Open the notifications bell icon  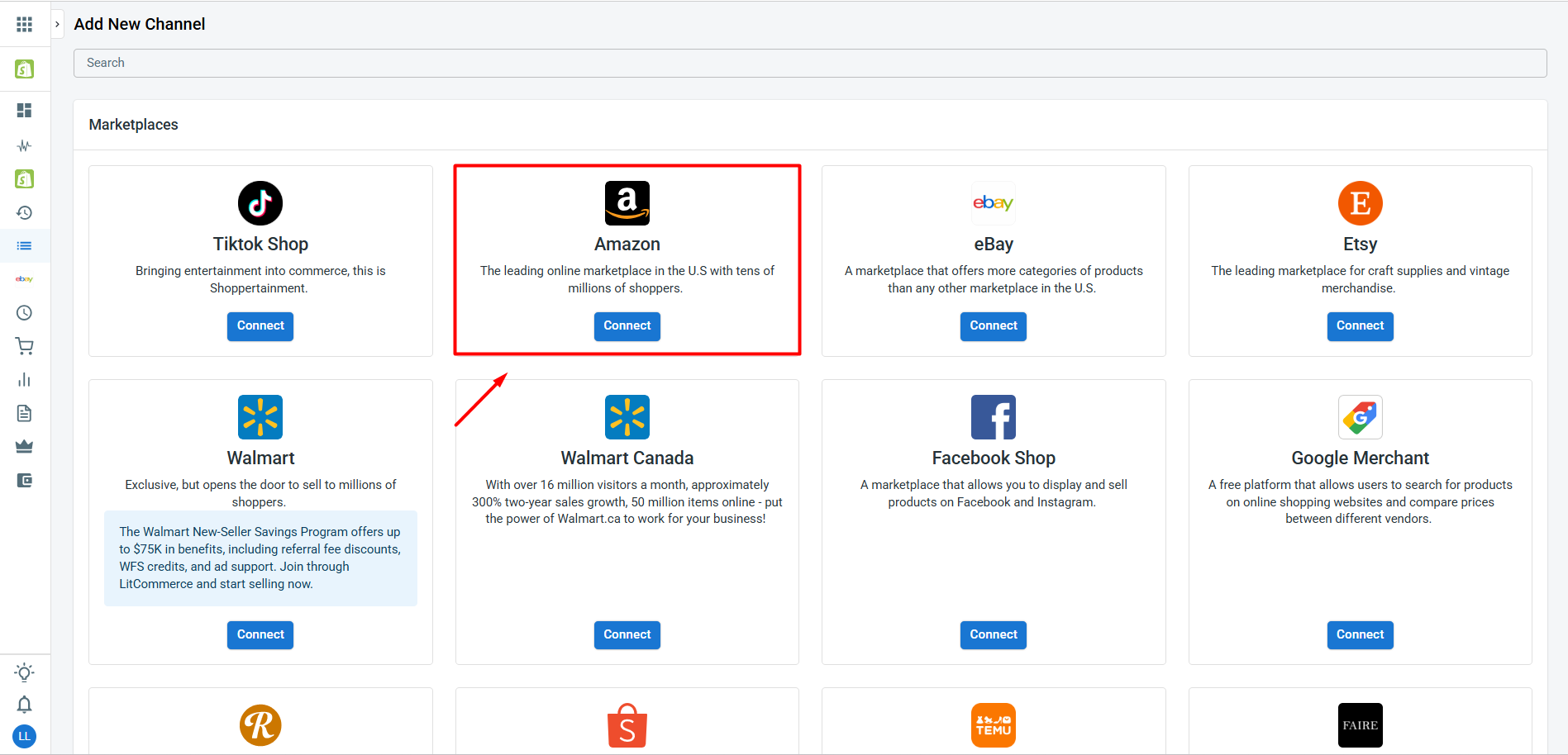click(x=24, y=705)
